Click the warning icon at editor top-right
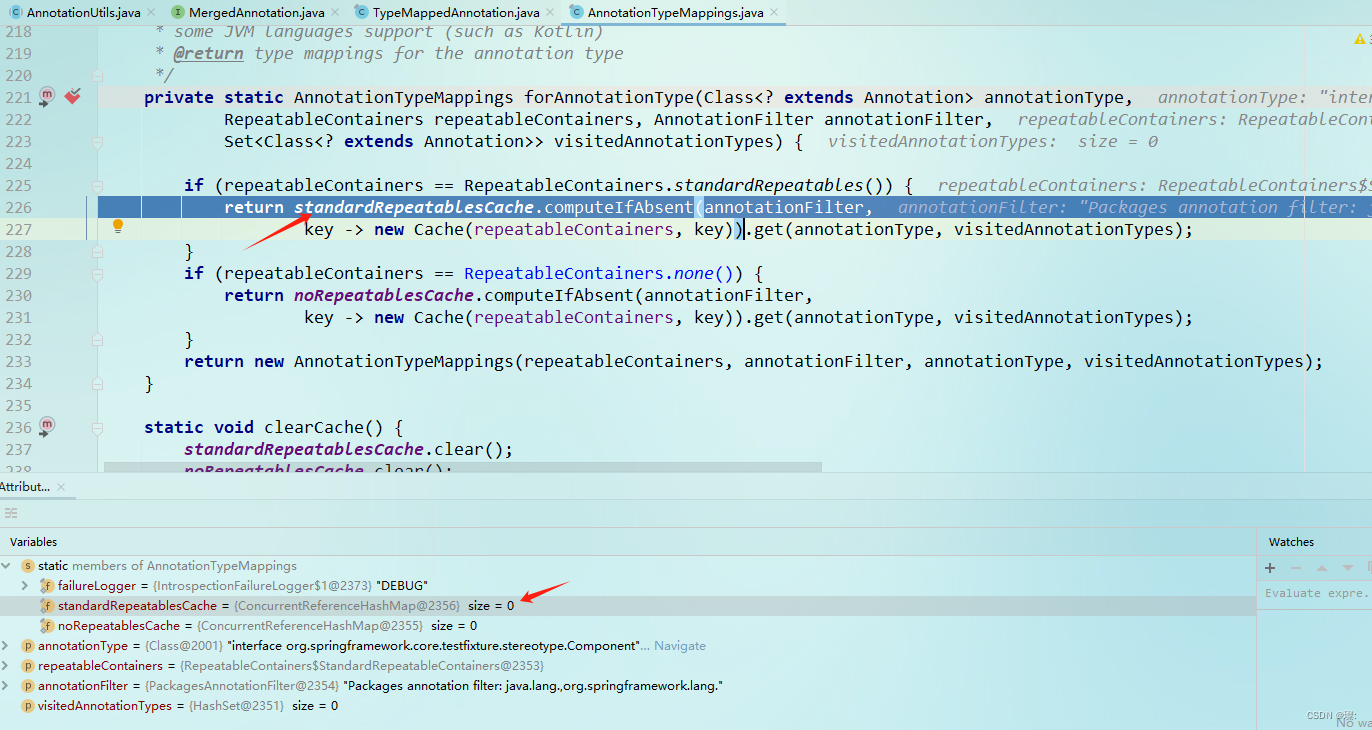Image resolution: width=1372 pixels, height=730 pixels. 1360,39
